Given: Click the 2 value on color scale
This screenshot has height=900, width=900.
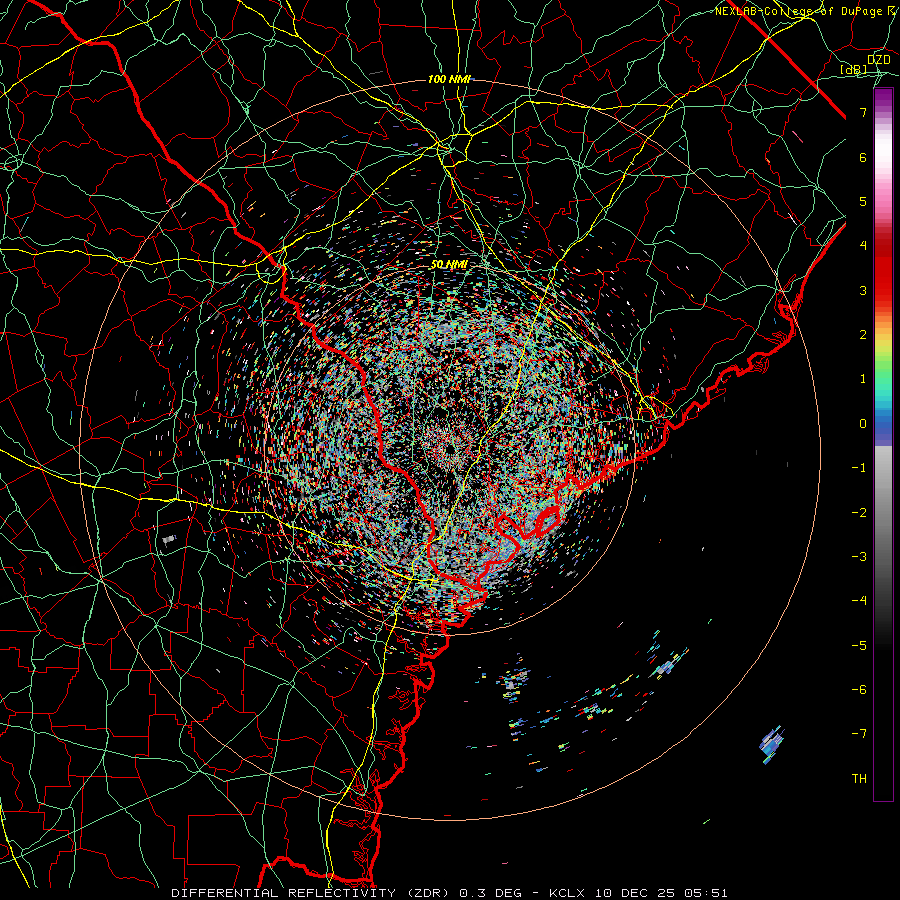Looking at the screenshot, I should click(863, 335).
